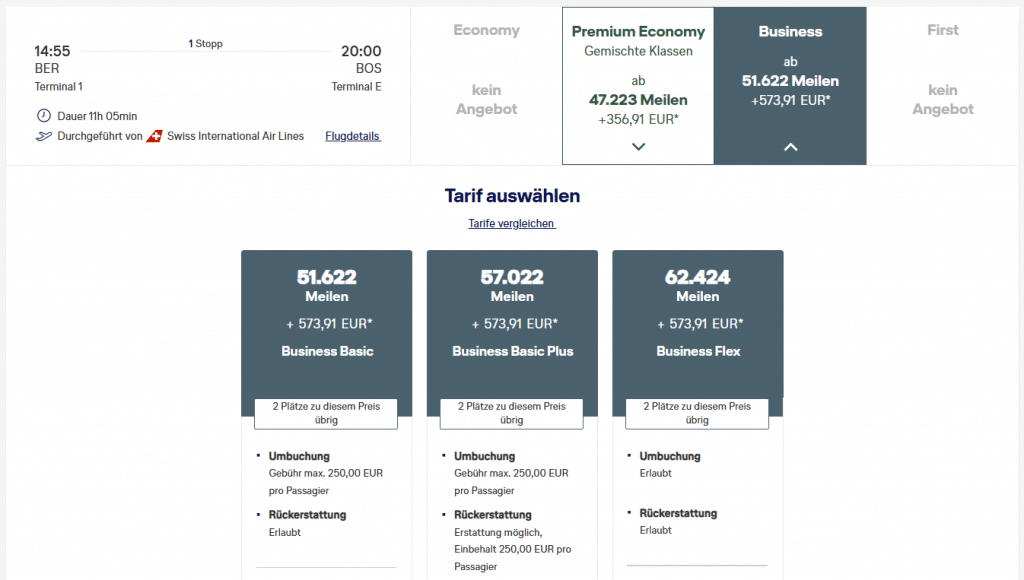The image size is (1024, 580).
Task: Click the Swiss International Air Lines logo
Action: tap(154, 136)
